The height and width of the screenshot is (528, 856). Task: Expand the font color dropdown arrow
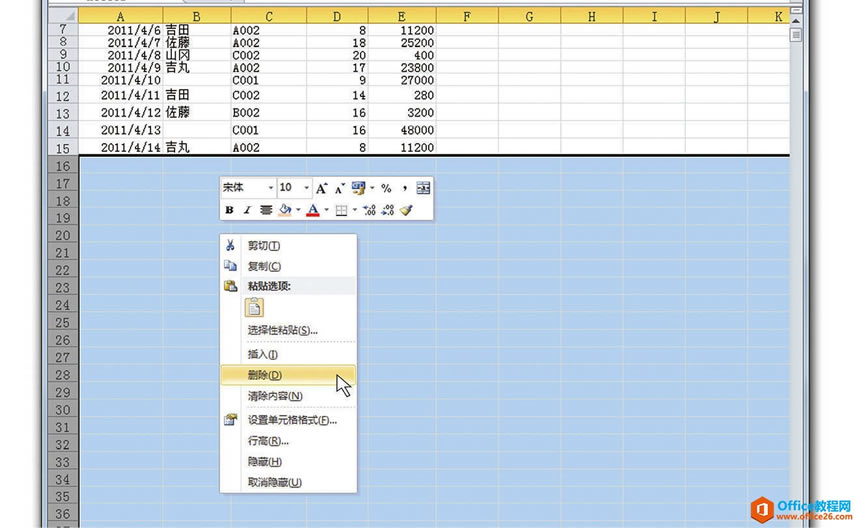coord(326,210)
